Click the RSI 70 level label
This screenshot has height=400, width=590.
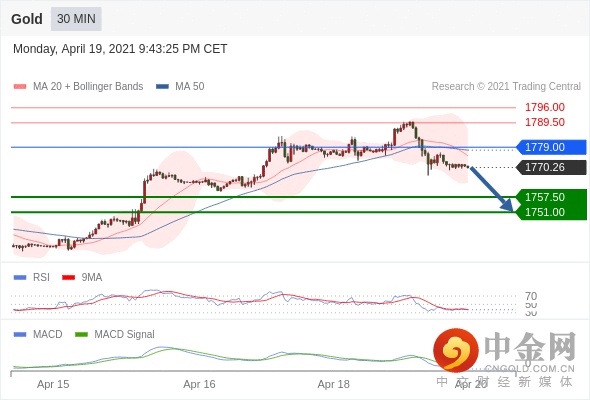tap(531, 296)
